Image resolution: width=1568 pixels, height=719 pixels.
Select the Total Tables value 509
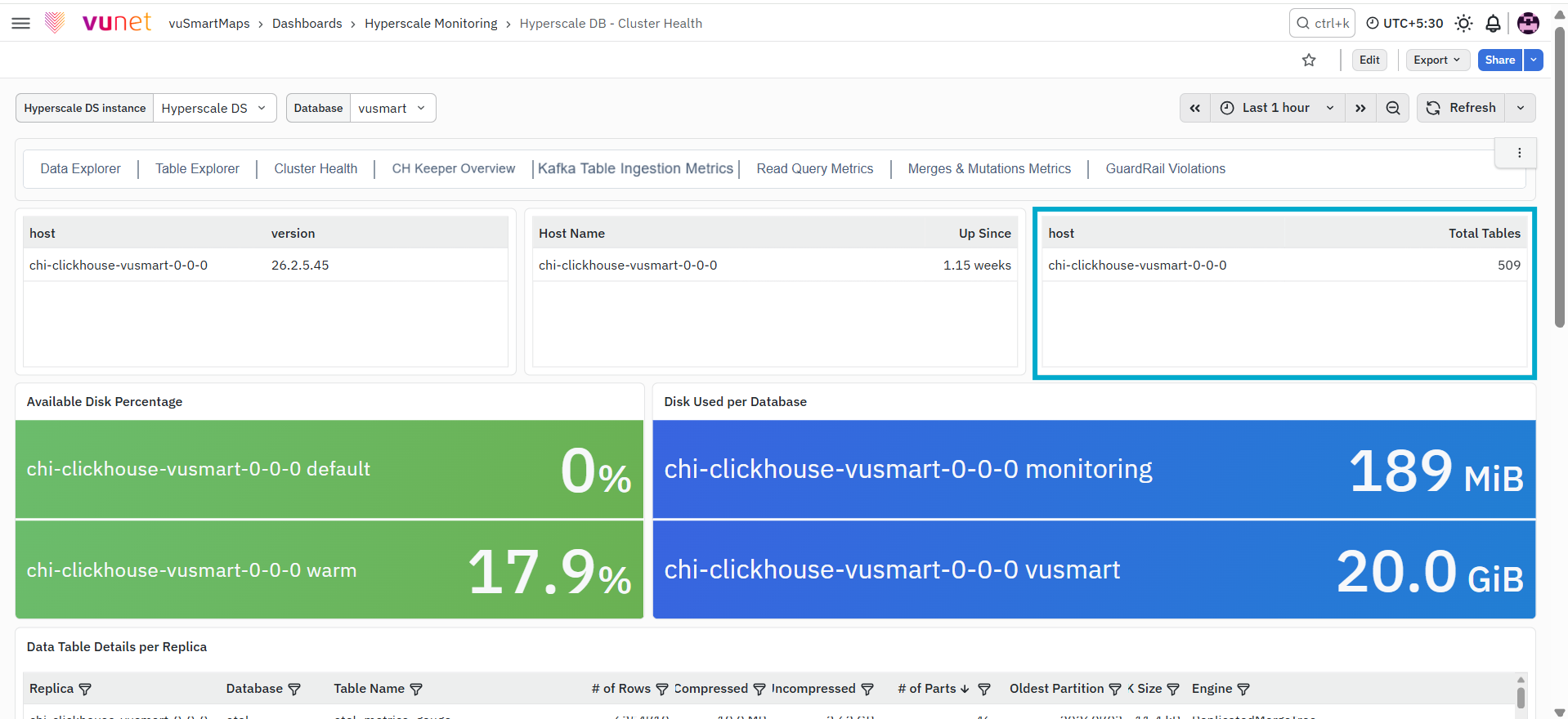coord(1509,265)
